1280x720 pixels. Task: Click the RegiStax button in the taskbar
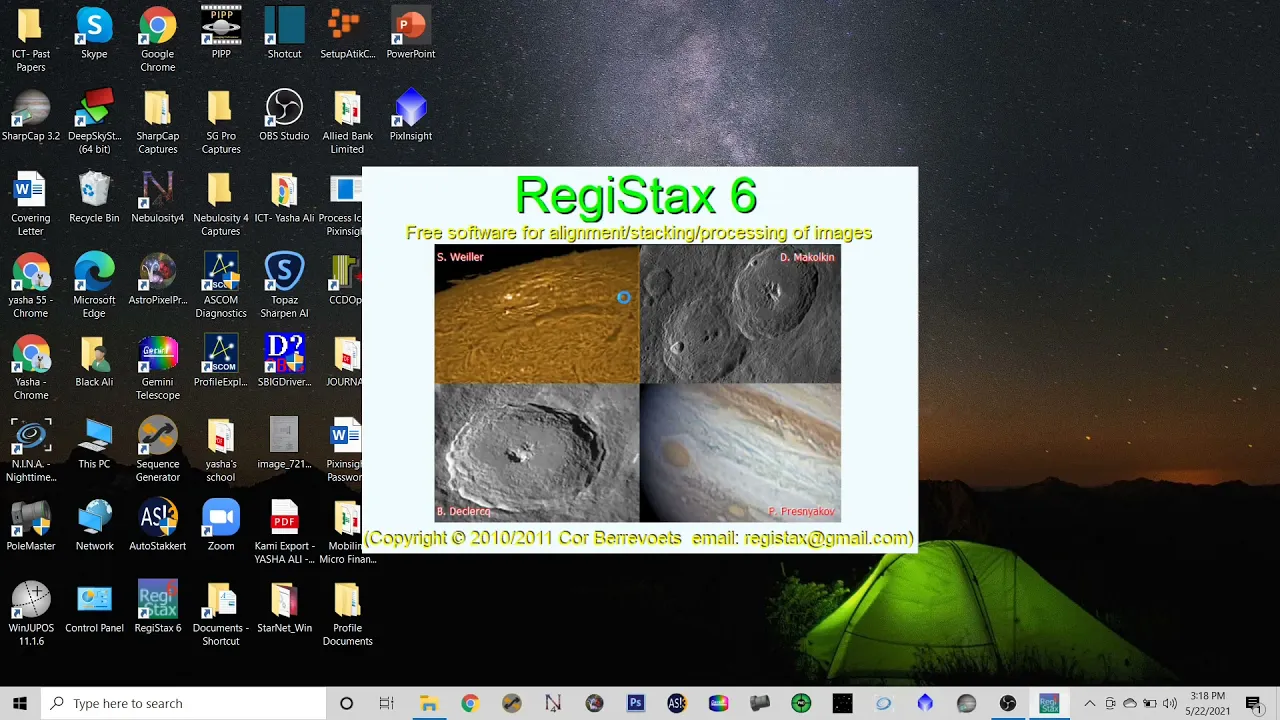pyautogui.click(x=1048, y=703)
